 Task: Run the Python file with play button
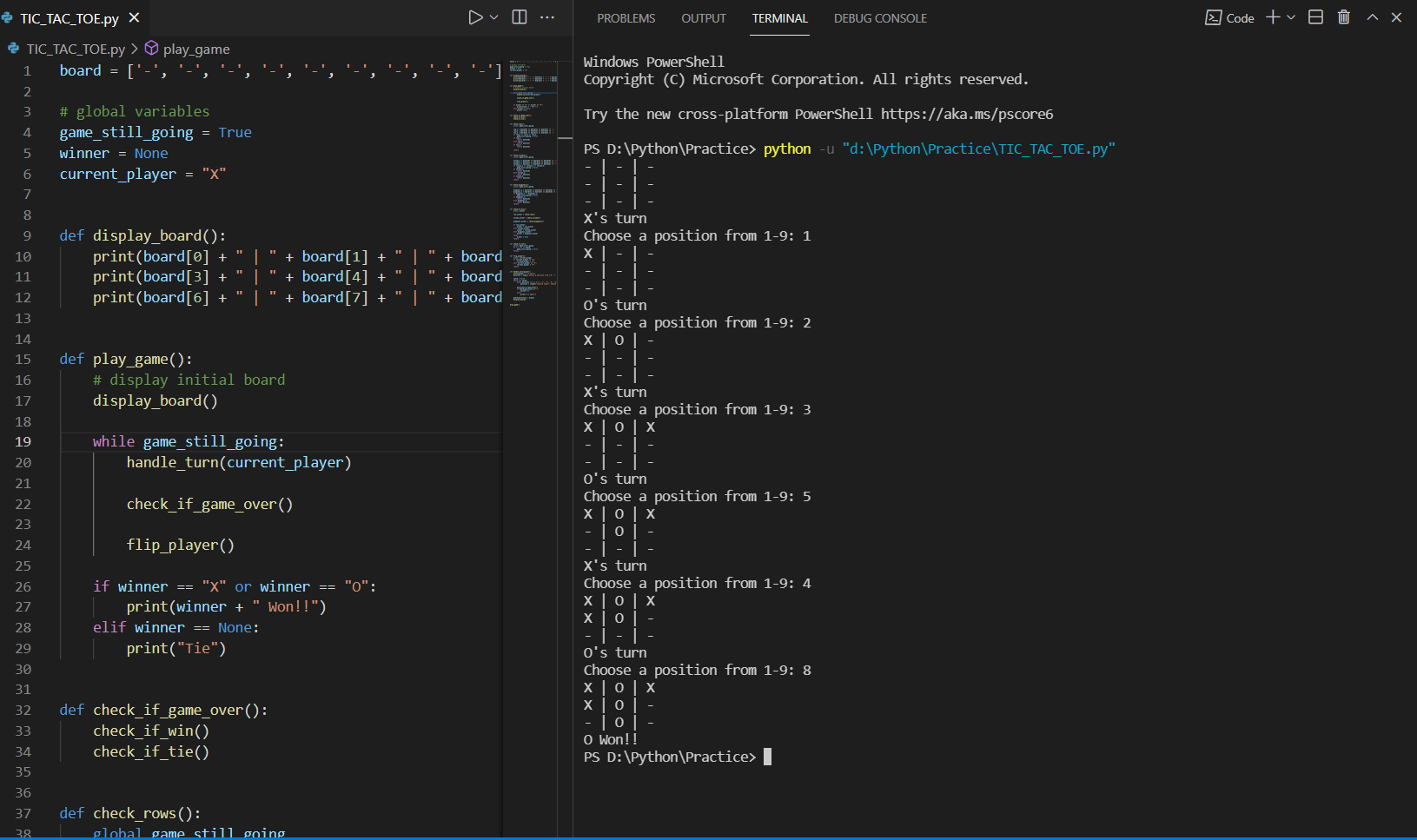click(x=475, y=17)
